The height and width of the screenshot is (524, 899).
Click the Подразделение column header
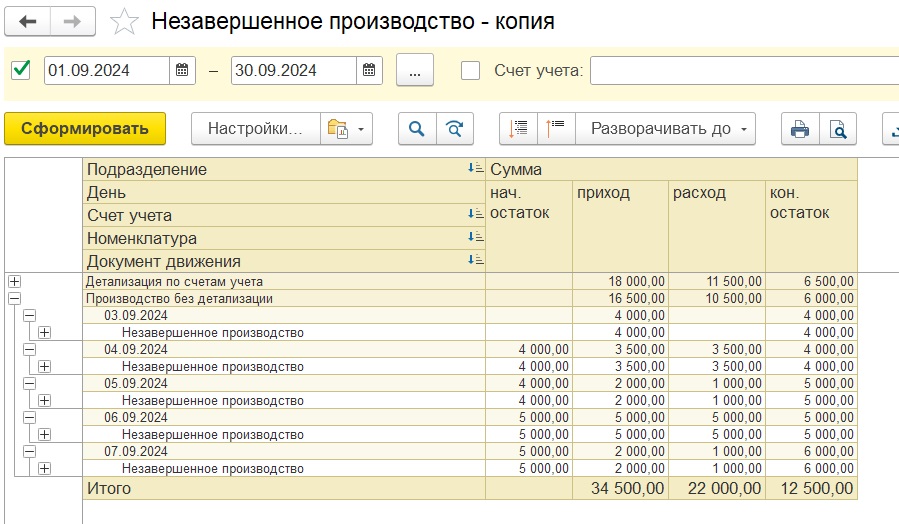(x=284, y=170)
